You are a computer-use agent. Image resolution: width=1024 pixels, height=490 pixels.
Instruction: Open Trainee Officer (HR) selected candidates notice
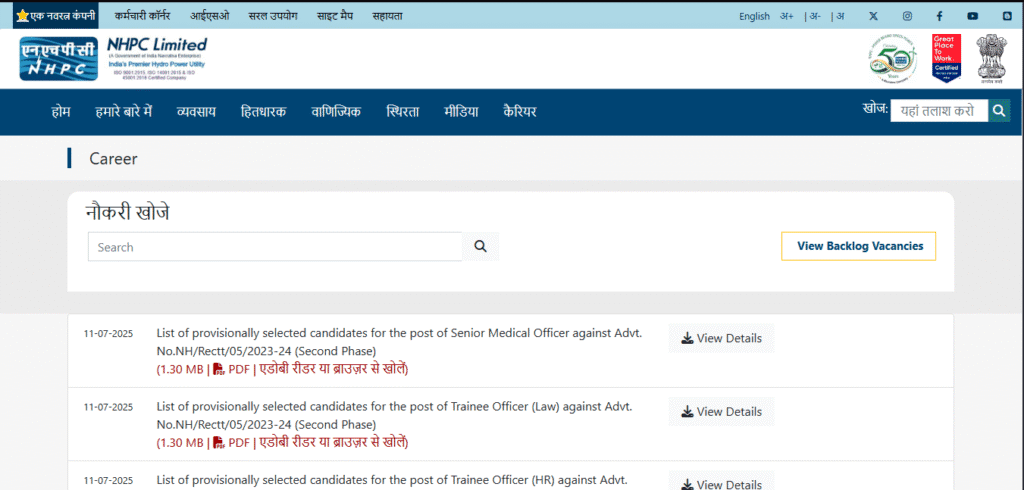point(392,481)
